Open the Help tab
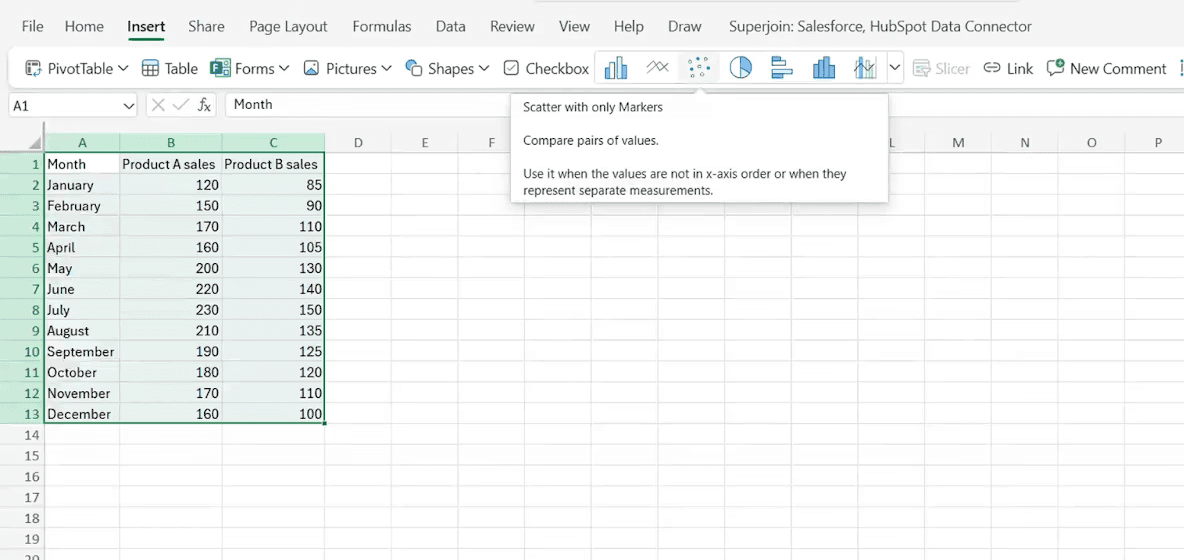 (628, 26)
